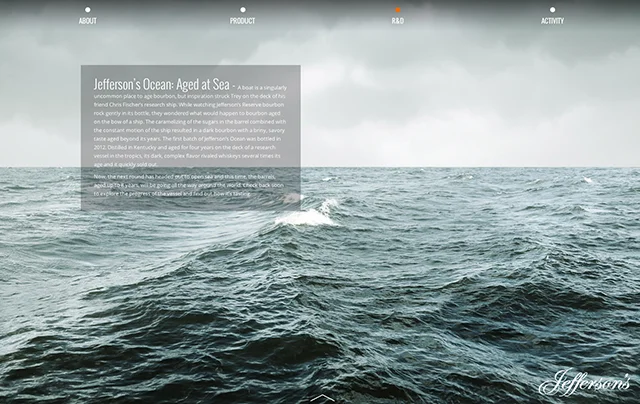Click the white dot above PRODUCT

(243, 9)
